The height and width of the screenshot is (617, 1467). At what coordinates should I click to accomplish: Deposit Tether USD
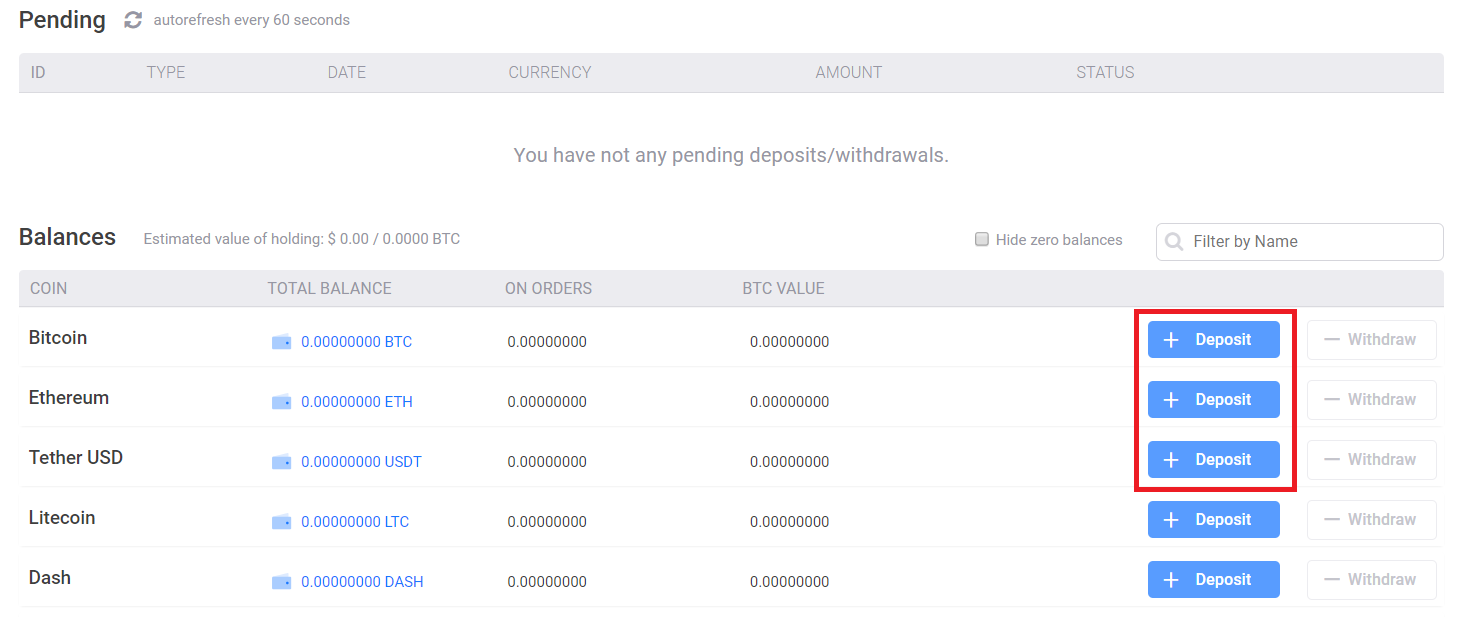pyautogui.click(x=1213, y=460)
